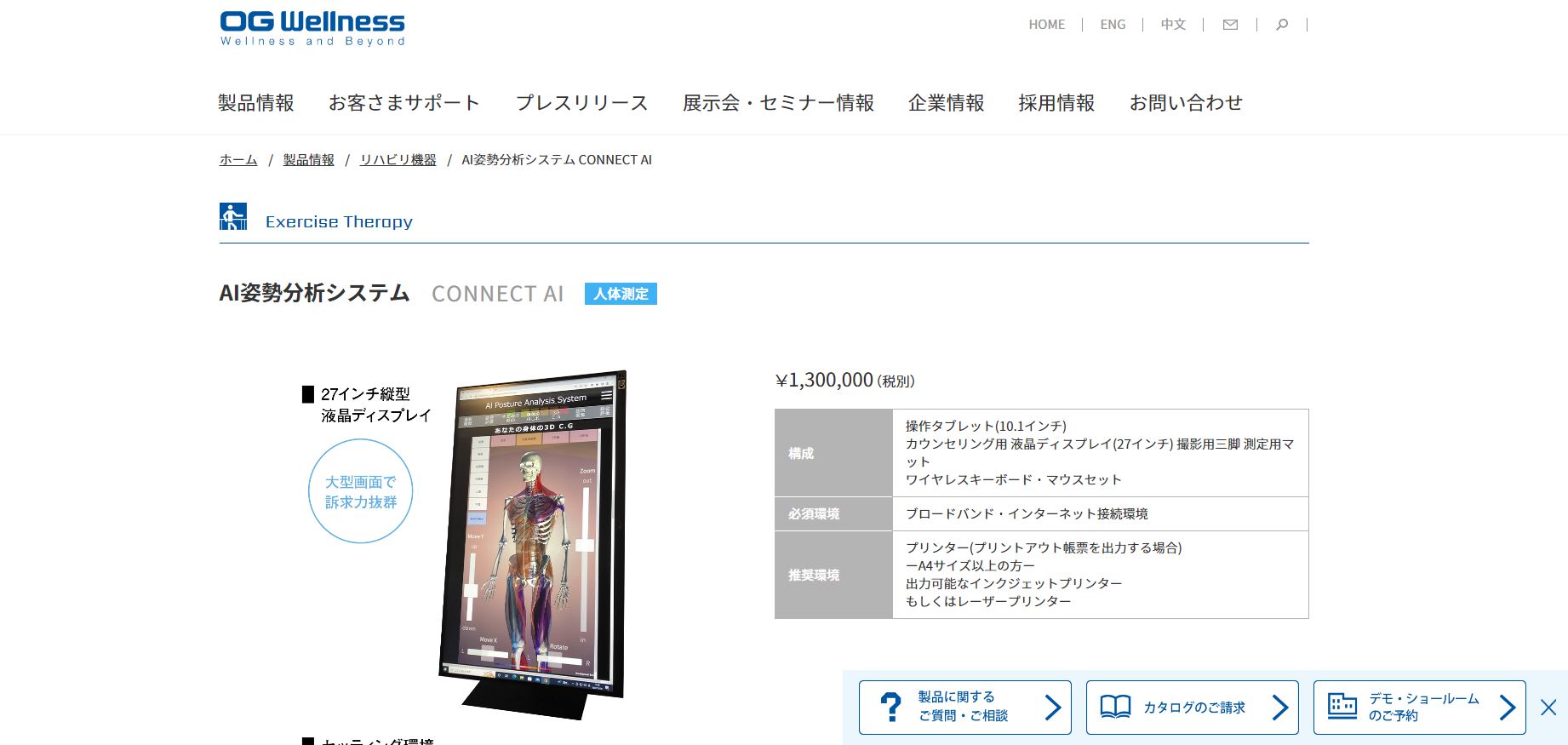Open the 製品情報 main menu

point(256,103)
